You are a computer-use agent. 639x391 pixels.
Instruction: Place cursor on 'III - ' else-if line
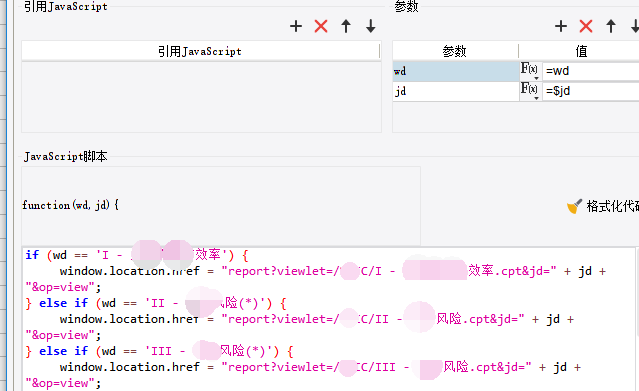coord(159,351)
